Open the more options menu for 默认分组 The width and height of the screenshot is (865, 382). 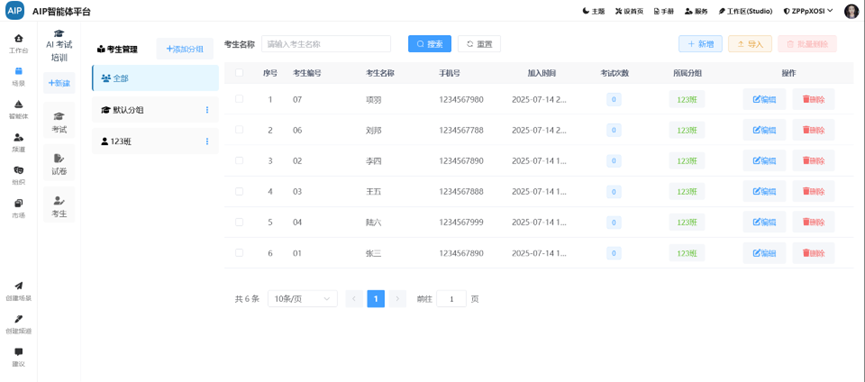(x=207, y=110)
